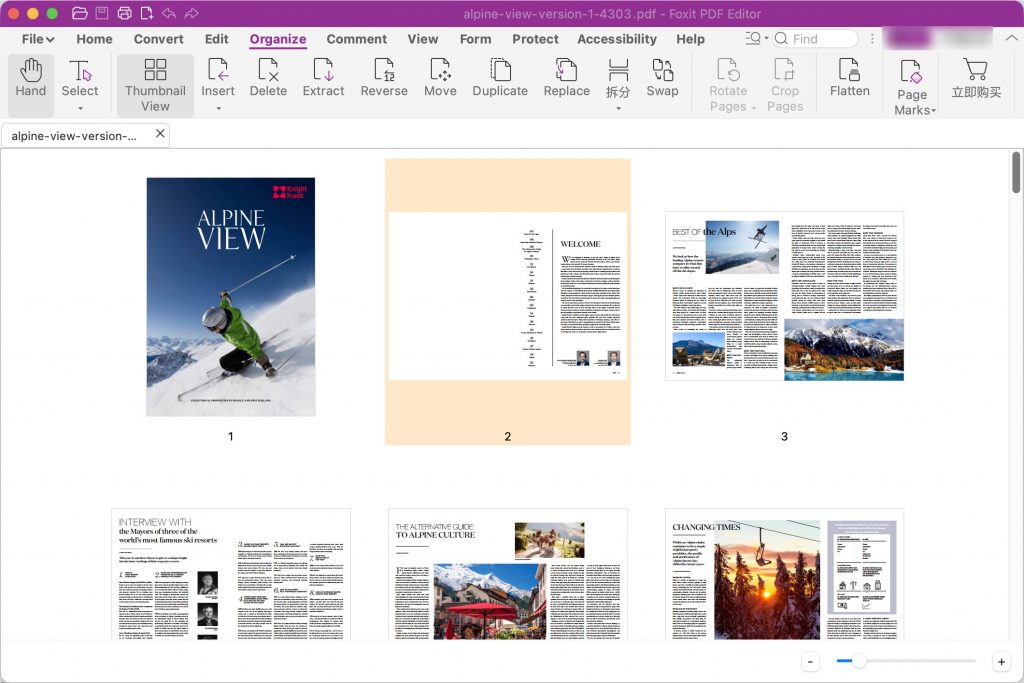Click the Move pages tool
The height and width of the screenshot is (683, 1024).
[440, 78]
